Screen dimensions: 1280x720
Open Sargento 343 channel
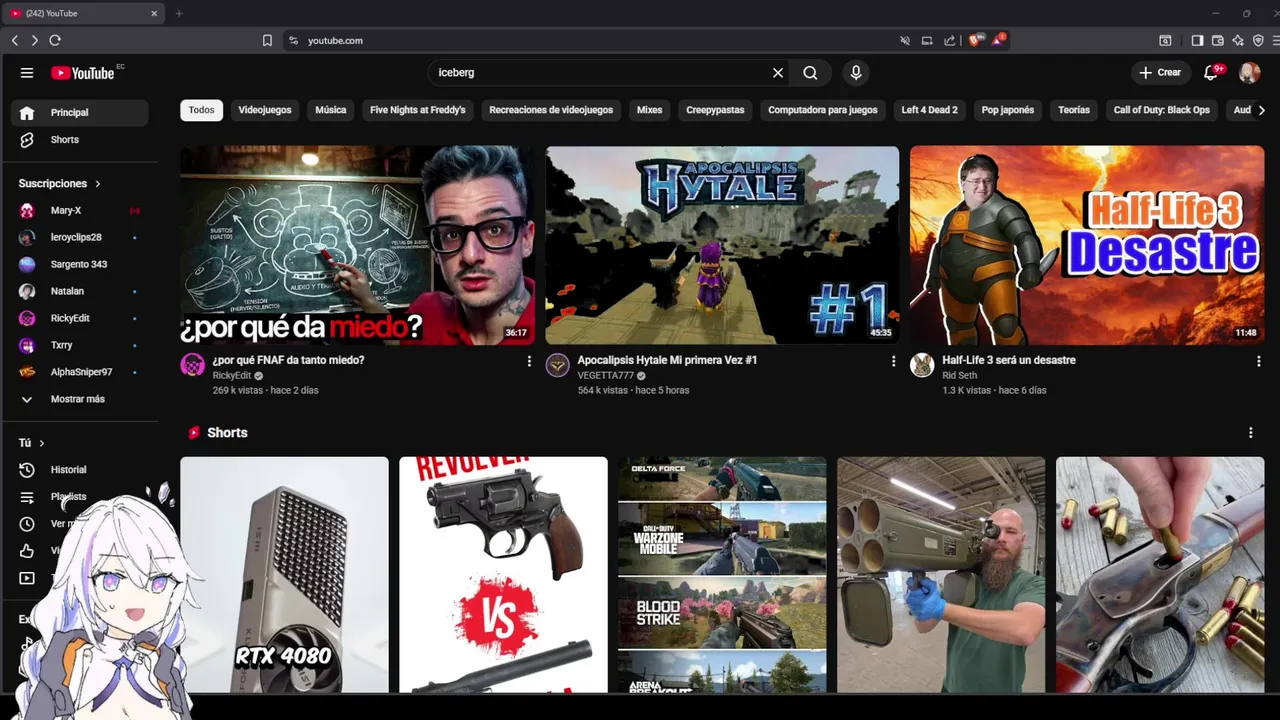pyautogui.click(x=79, y=265)
